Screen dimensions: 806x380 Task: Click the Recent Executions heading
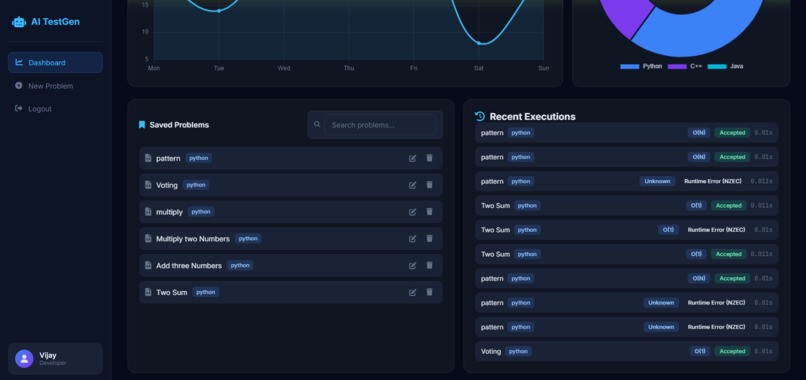click(x=533, y=116)
